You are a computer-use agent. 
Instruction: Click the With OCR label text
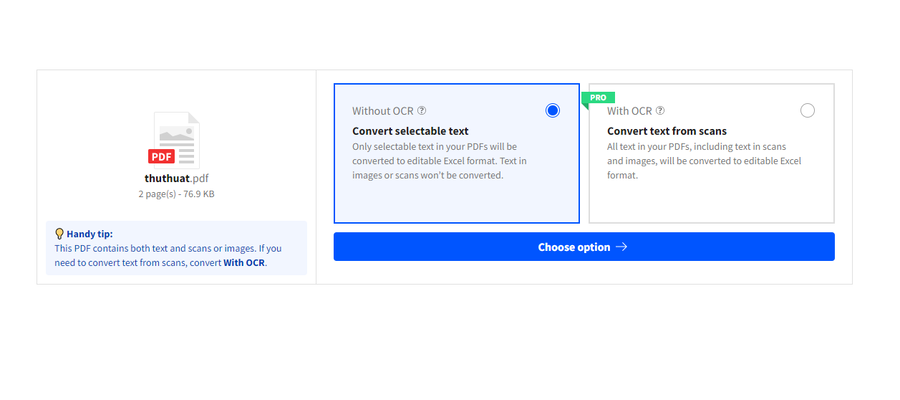click(629, 111)
